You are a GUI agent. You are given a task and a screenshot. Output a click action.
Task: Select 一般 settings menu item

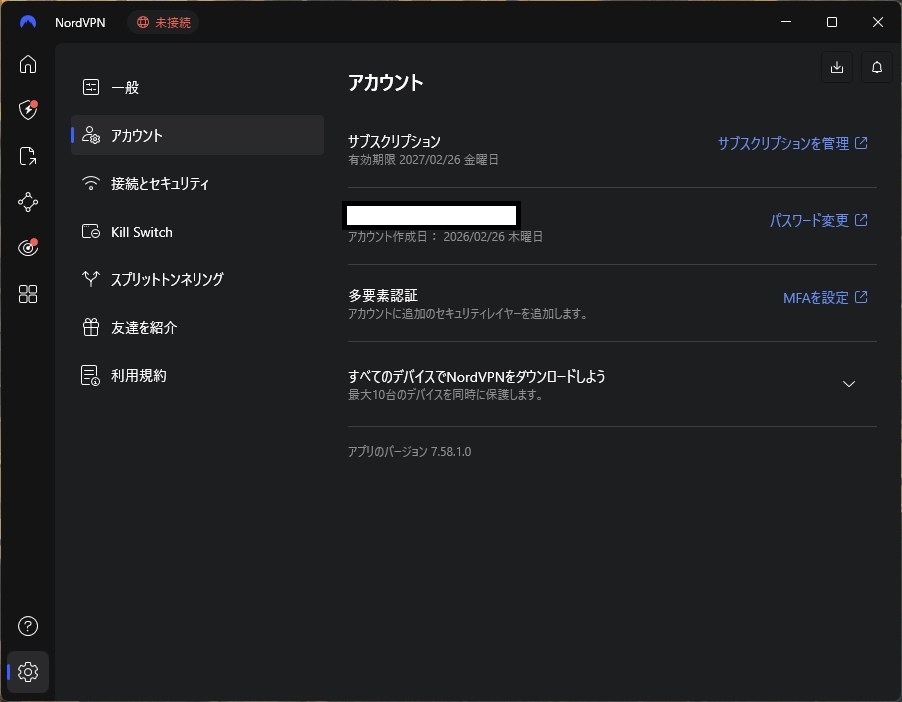coord(125,88)
